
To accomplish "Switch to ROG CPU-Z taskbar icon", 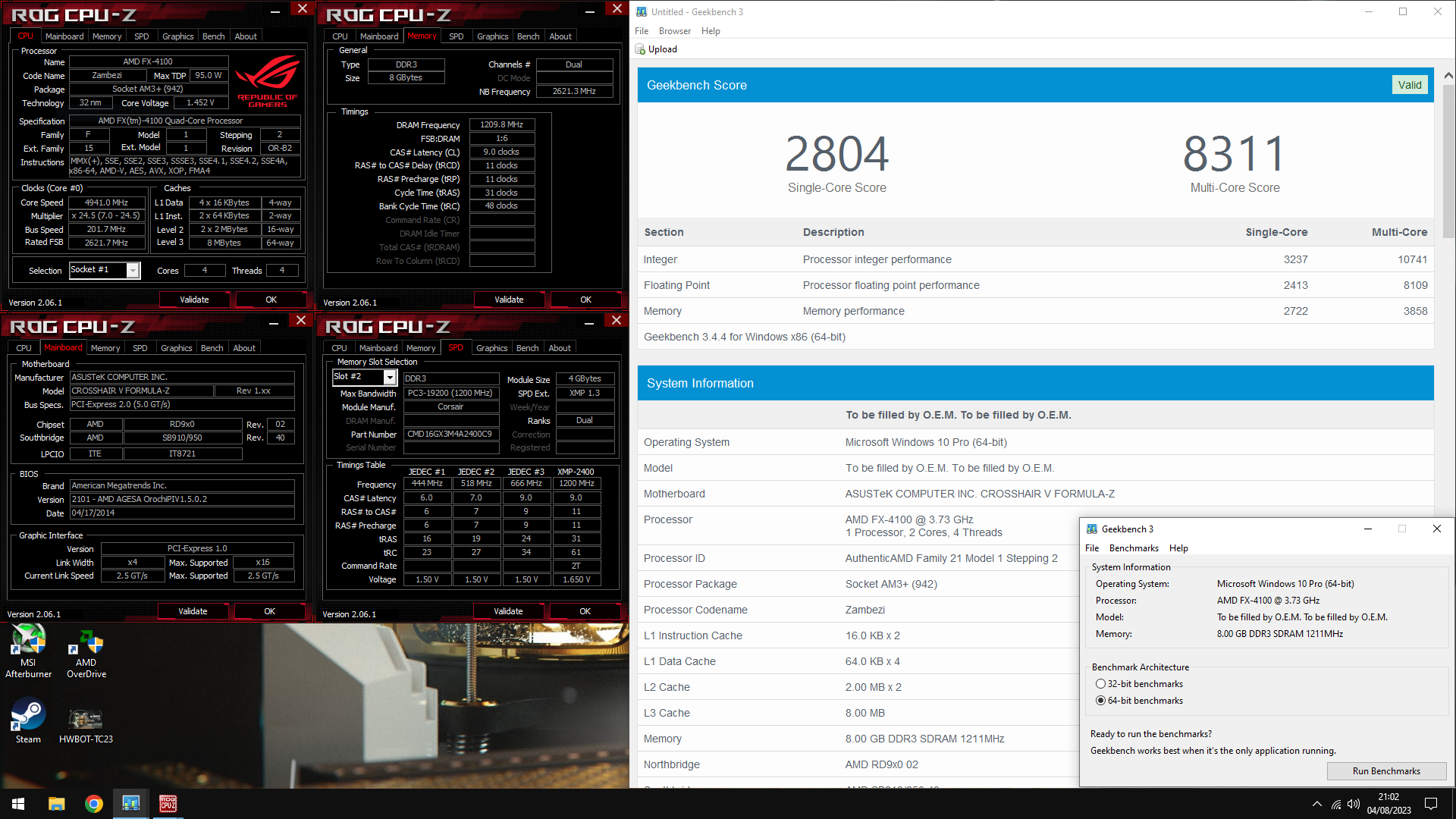I will tap(168, 804).
